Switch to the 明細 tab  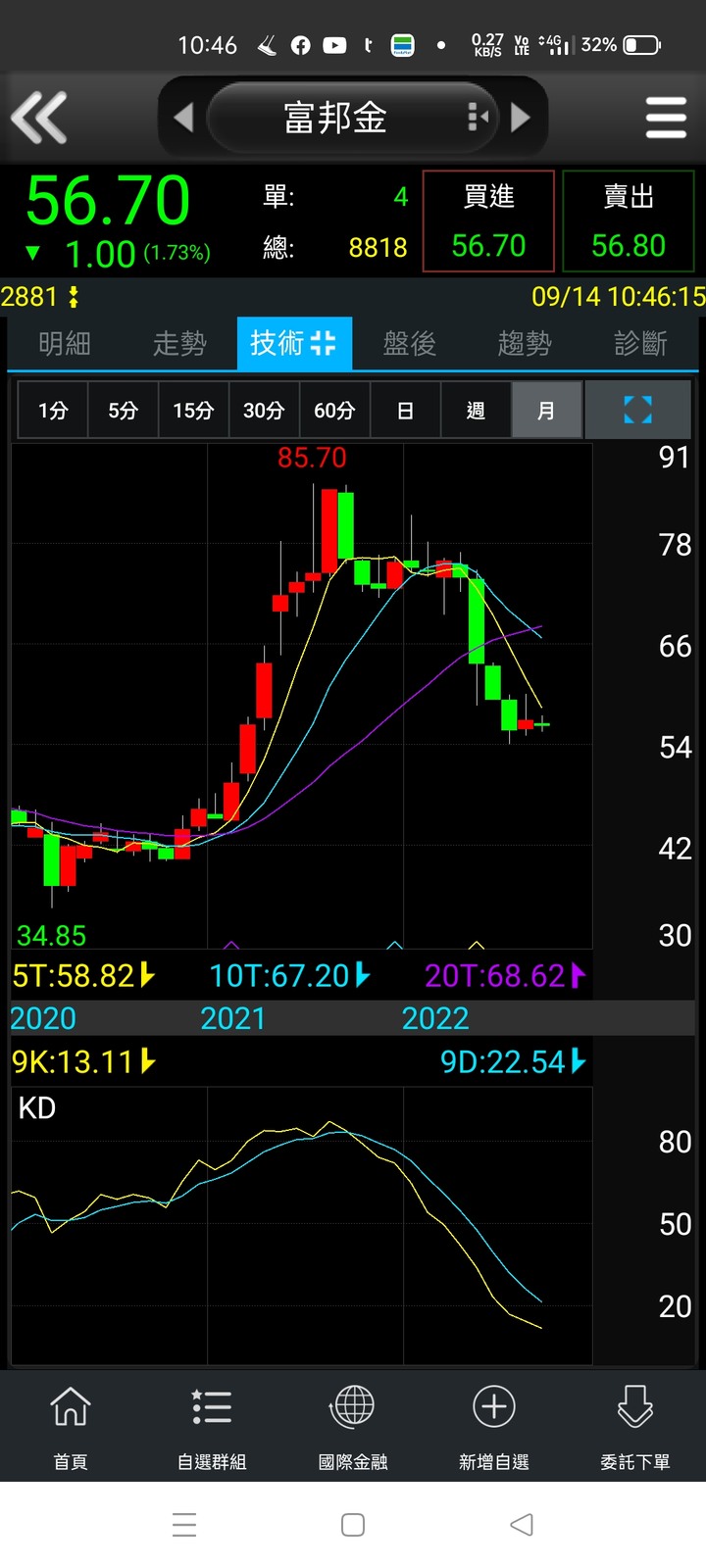(x=65, y=343)
